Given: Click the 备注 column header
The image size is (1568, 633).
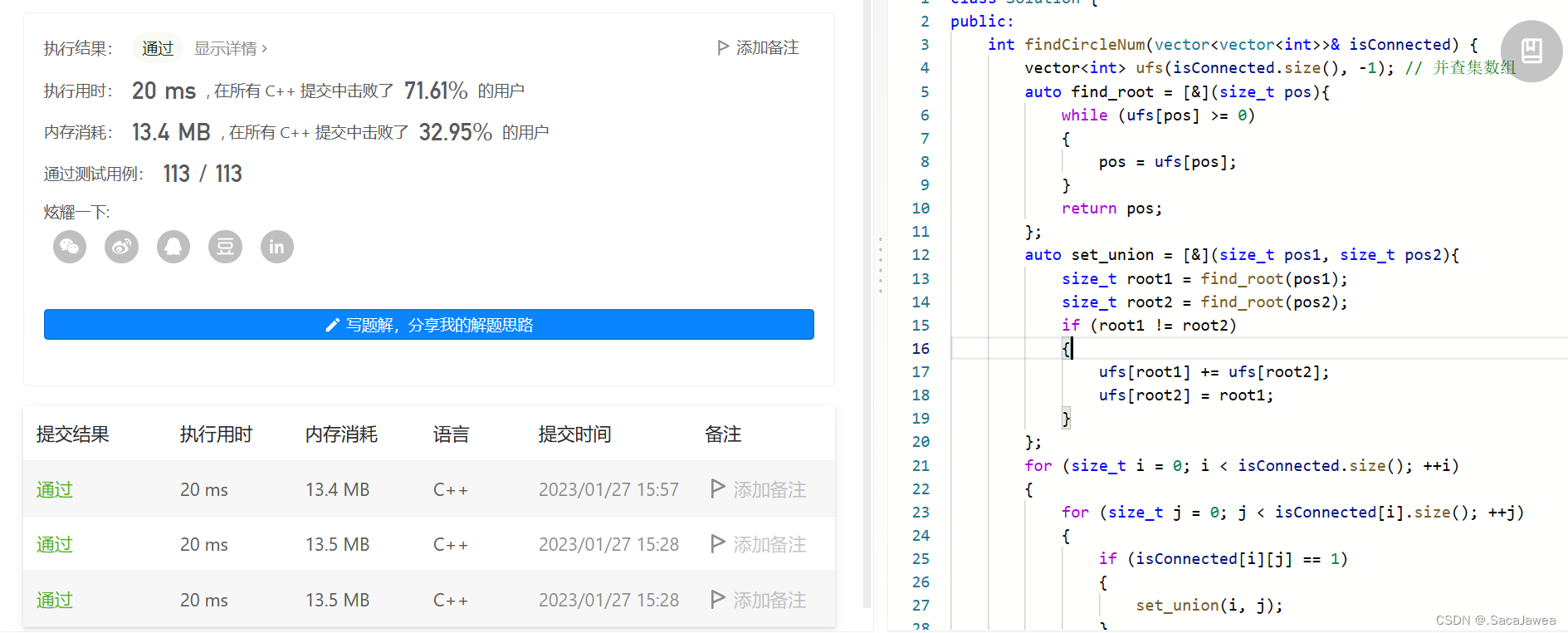Looking at the screenshot, I should tap(723, 434).
